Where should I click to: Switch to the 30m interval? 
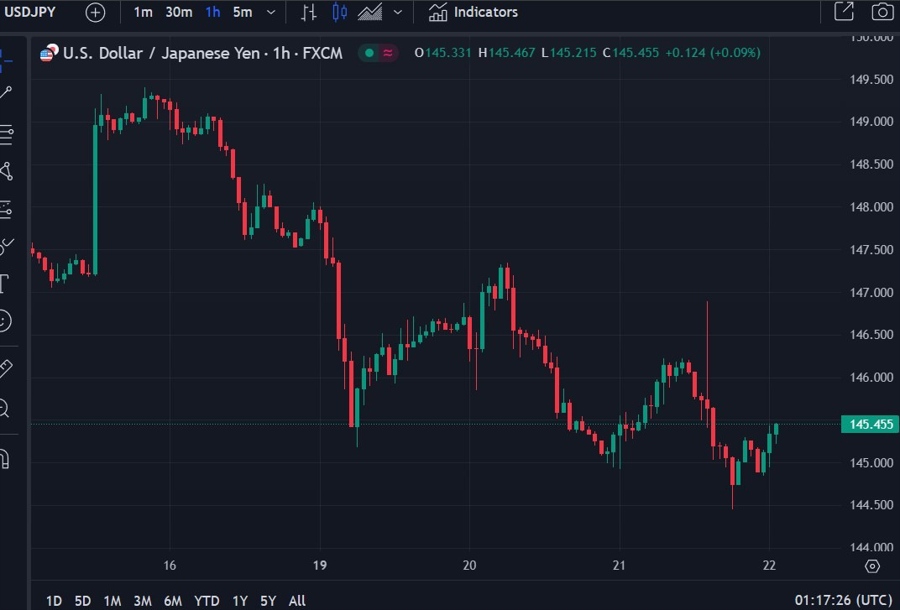[179, 12]
